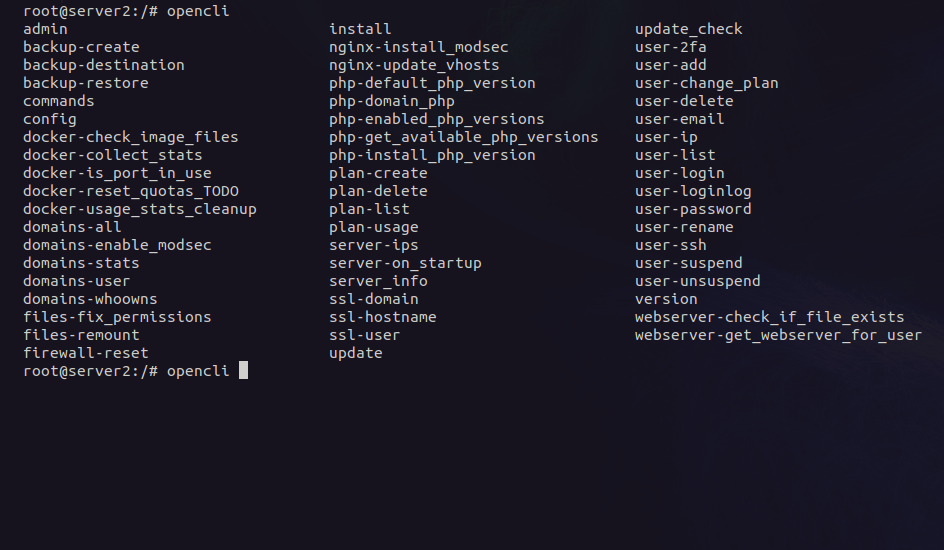Click the 'backup-create' command text

pos(81,47)
